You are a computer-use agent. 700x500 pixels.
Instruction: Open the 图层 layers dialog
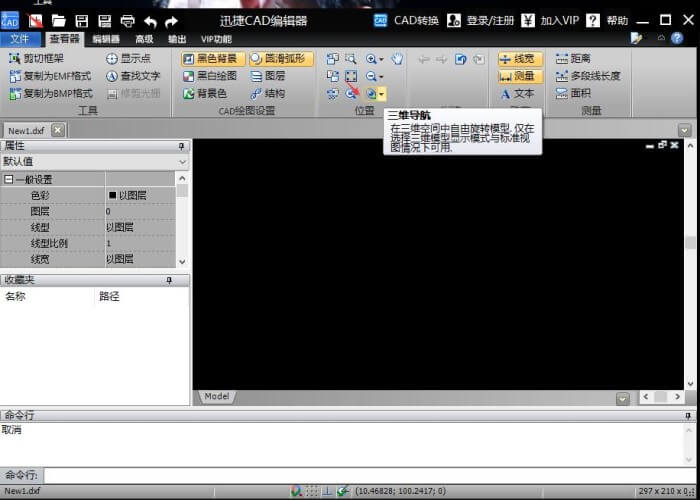pos(268,76)
